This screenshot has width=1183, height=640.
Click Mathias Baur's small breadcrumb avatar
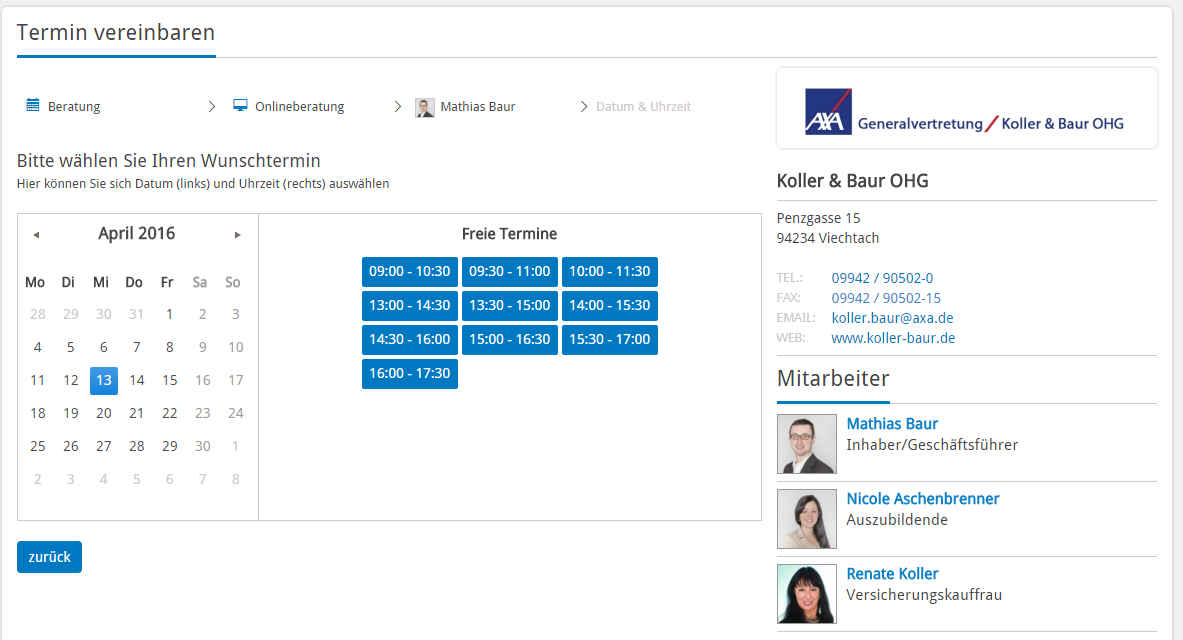[x=425, y=107]
